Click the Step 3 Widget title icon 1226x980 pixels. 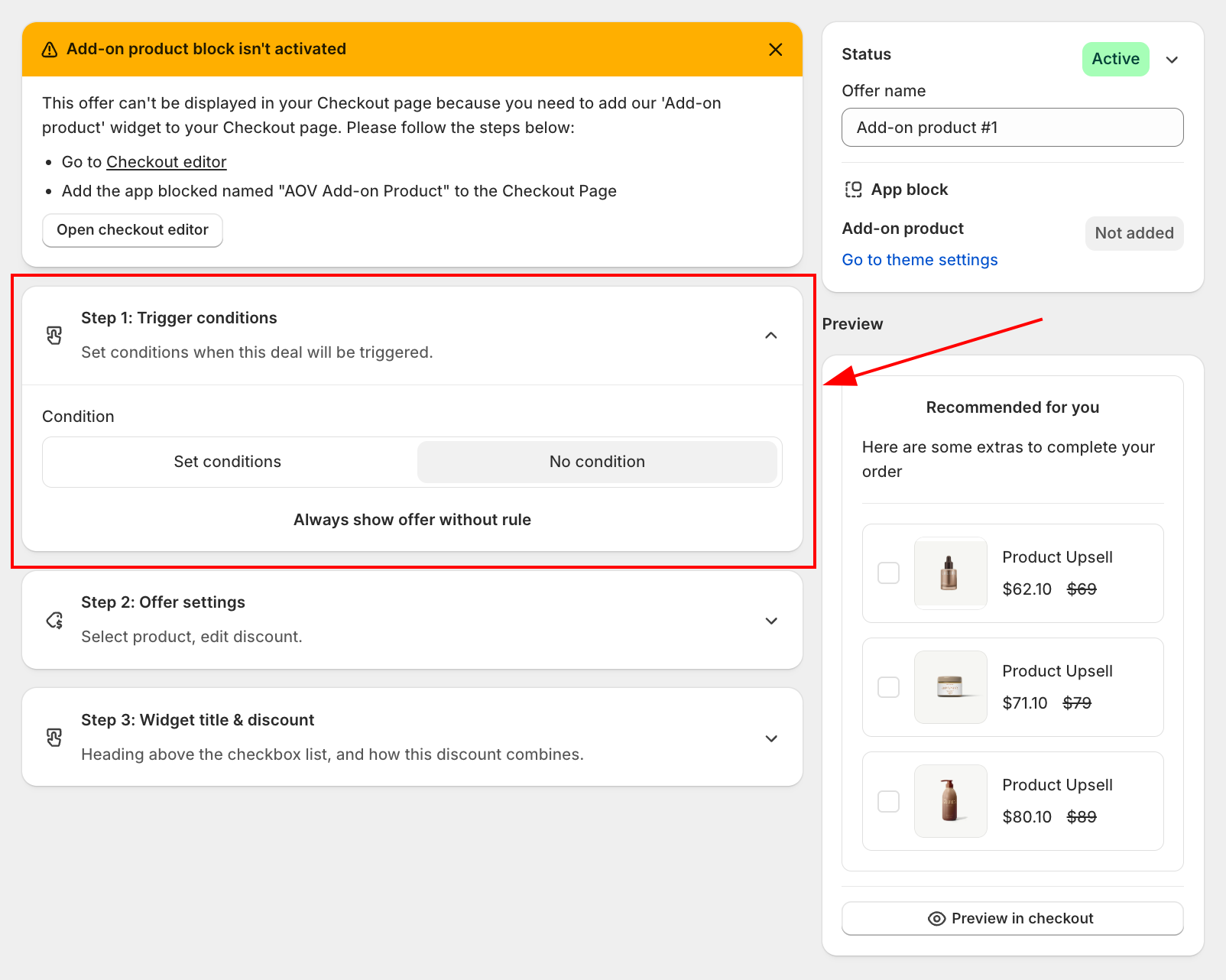54,738
